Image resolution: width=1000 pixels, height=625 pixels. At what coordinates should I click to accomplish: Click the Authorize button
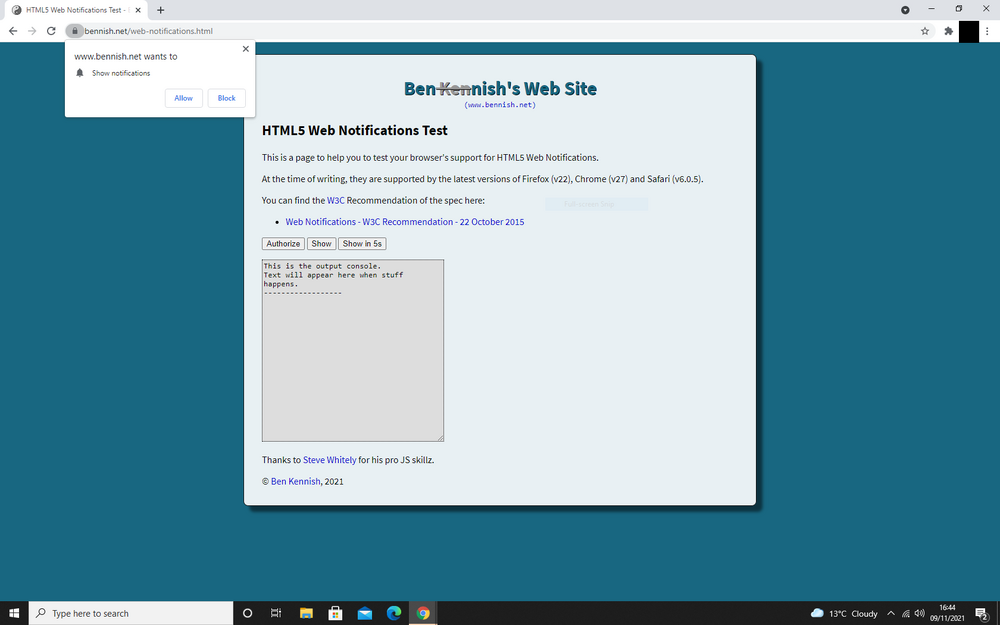(283, 244)
